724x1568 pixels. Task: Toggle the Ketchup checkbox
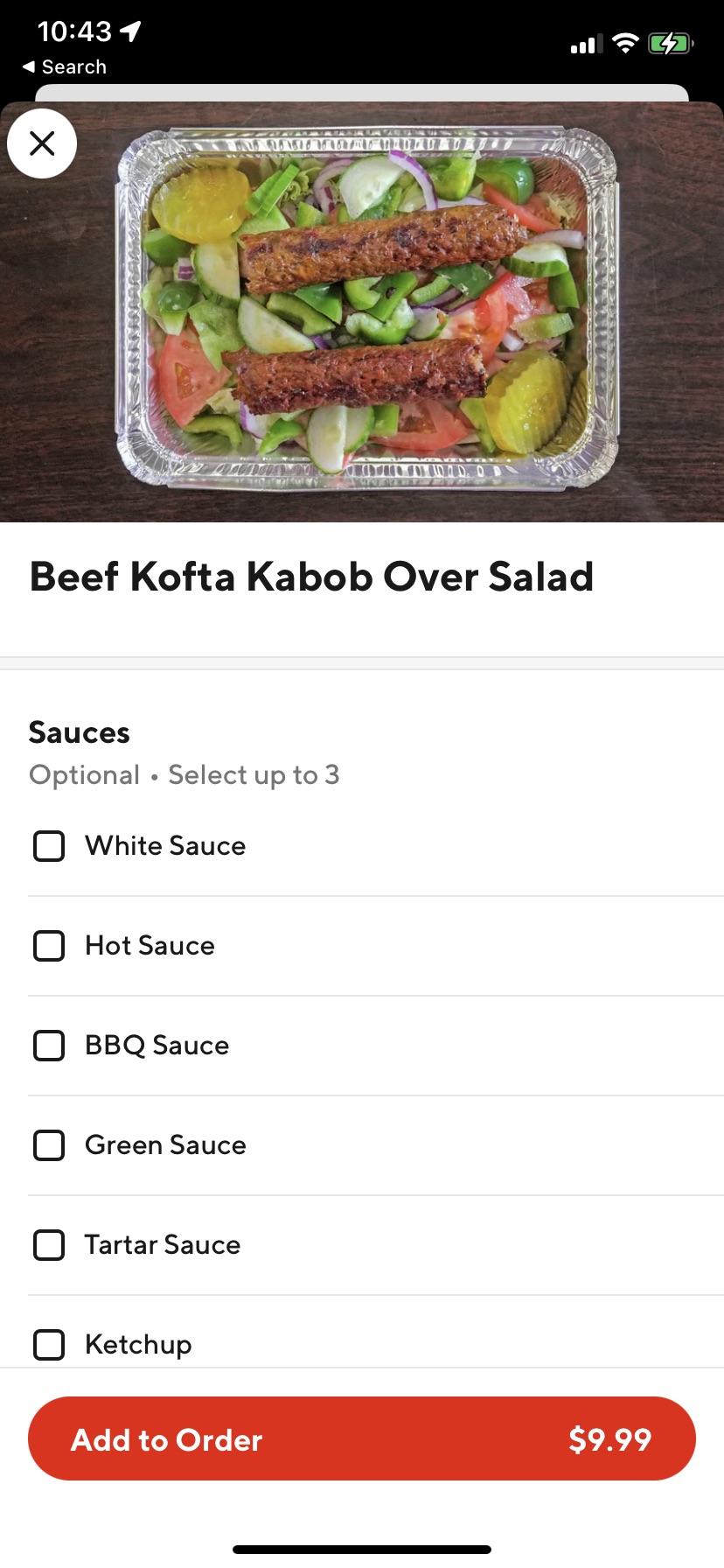pyautogui.click(x=49, y=1345)
